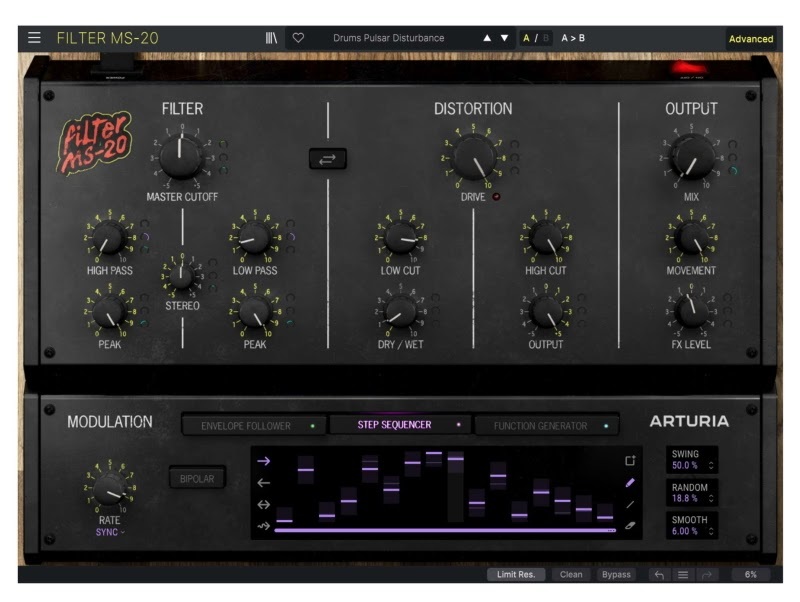Click the Movement knob
The width and height of the screenshot is (800, 602).
point(691,238)
